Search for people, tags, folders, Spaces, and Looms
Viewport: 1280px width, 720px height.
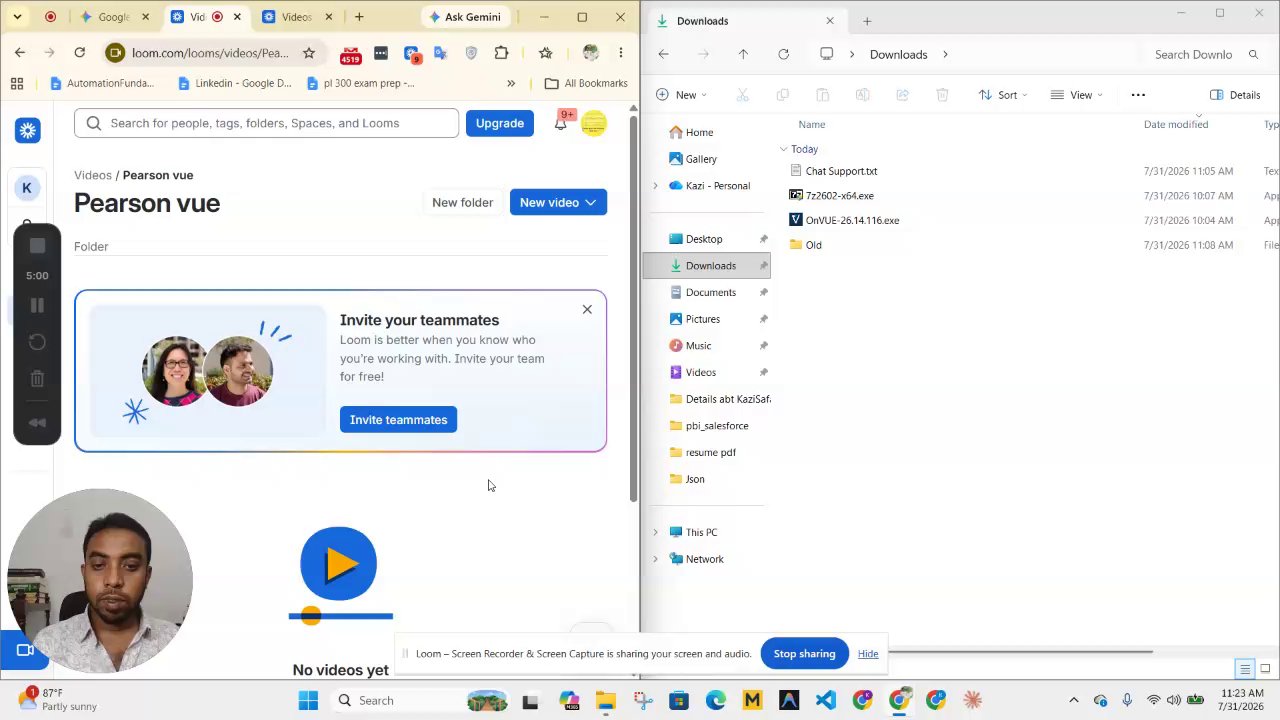pyautogui.click(x=266, y=123)
